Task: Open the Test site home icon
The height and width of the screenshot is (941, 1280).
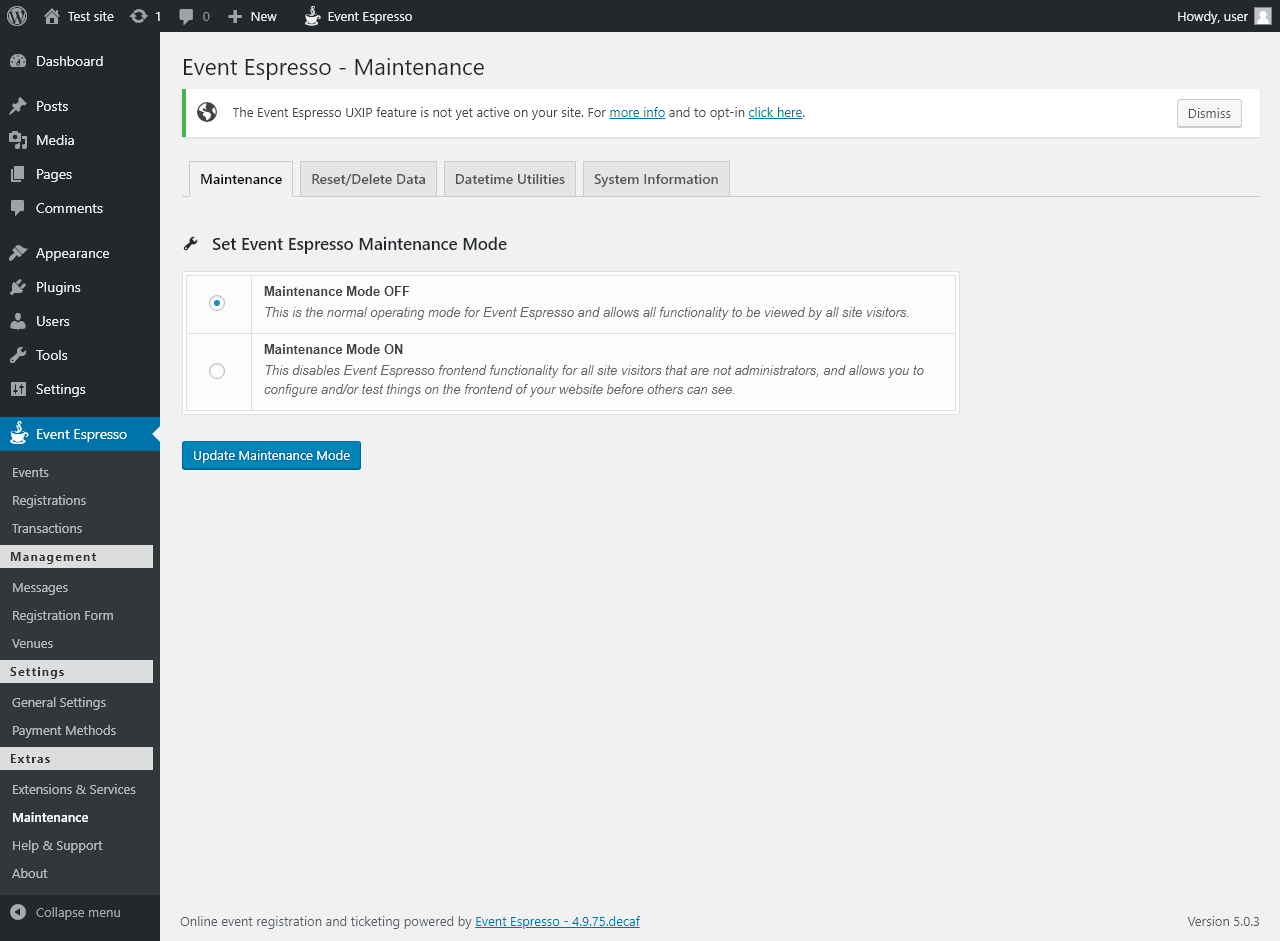Action: 52,16
